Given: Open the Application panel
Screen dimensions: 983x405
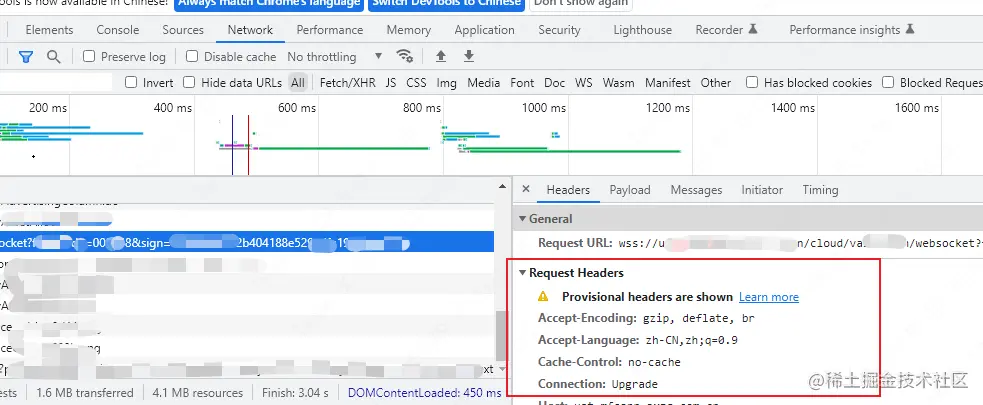Looking at the screenshot, I should (485, 29).
